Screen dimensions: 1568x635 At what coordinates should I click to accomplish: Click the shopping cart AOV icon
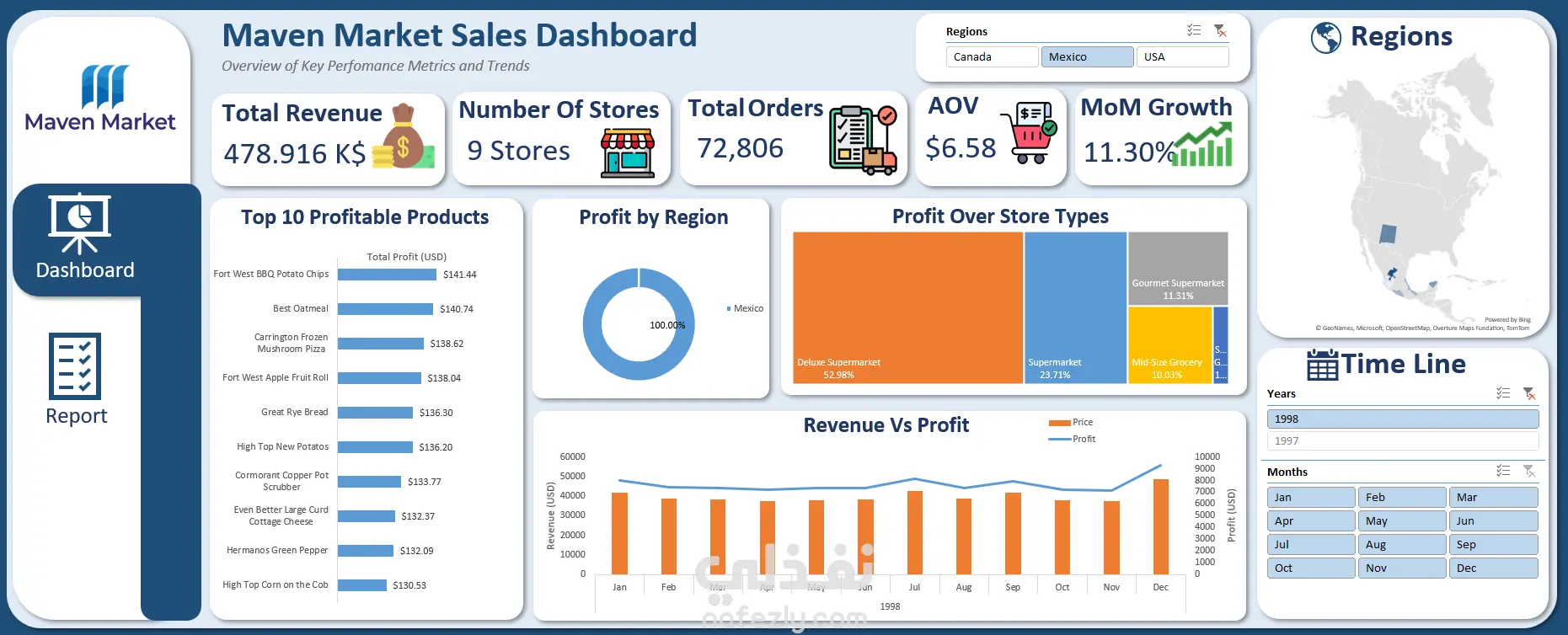(1029, 132)
